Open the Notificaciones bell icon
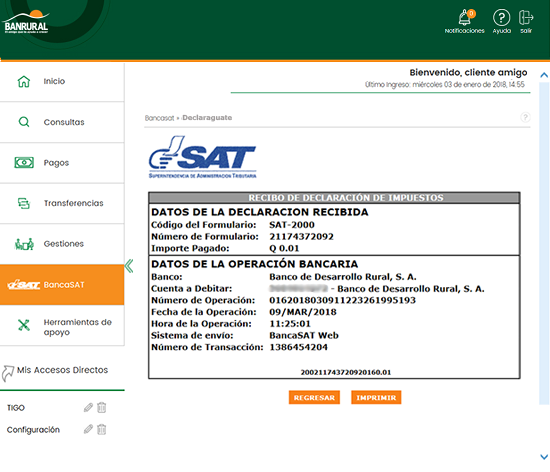This screenshot has width=550, height=472. tap(466, 17)
